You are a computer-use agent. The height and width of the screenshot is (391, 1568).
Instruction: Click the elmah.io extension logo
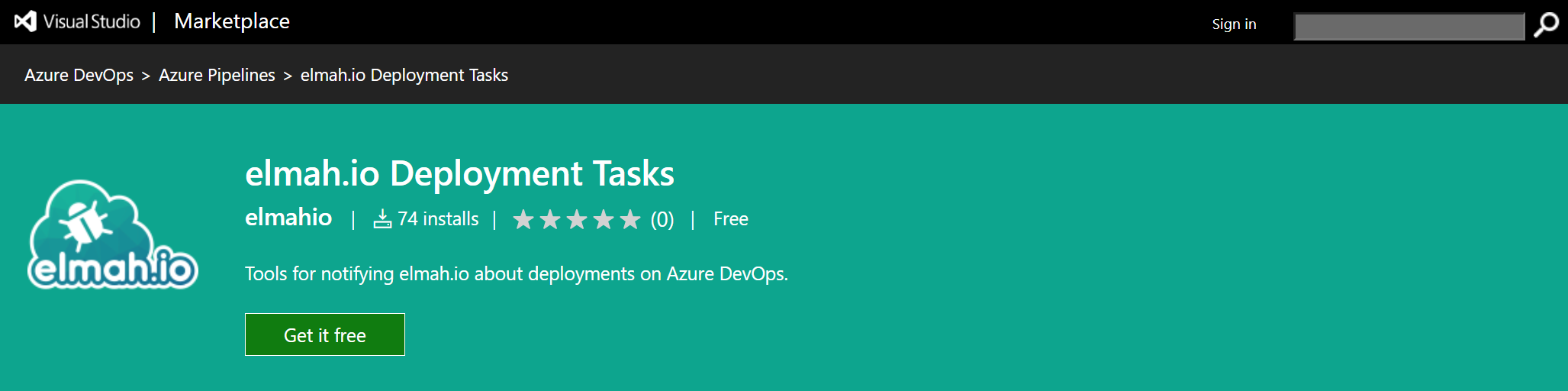tap(113, 234)
